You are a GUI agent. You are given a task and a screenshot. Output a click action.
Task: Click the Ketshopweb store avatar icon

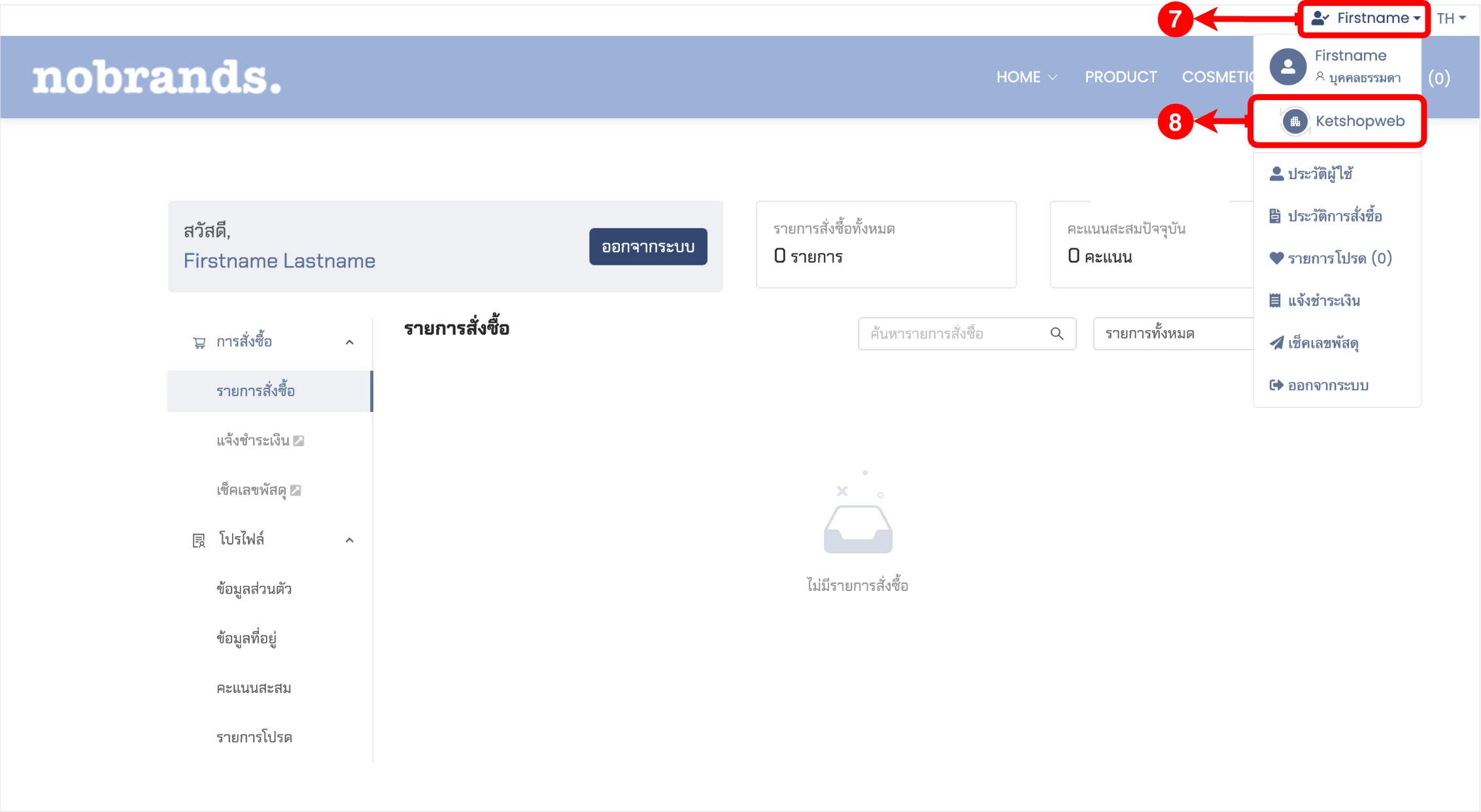click(1295, 122)
